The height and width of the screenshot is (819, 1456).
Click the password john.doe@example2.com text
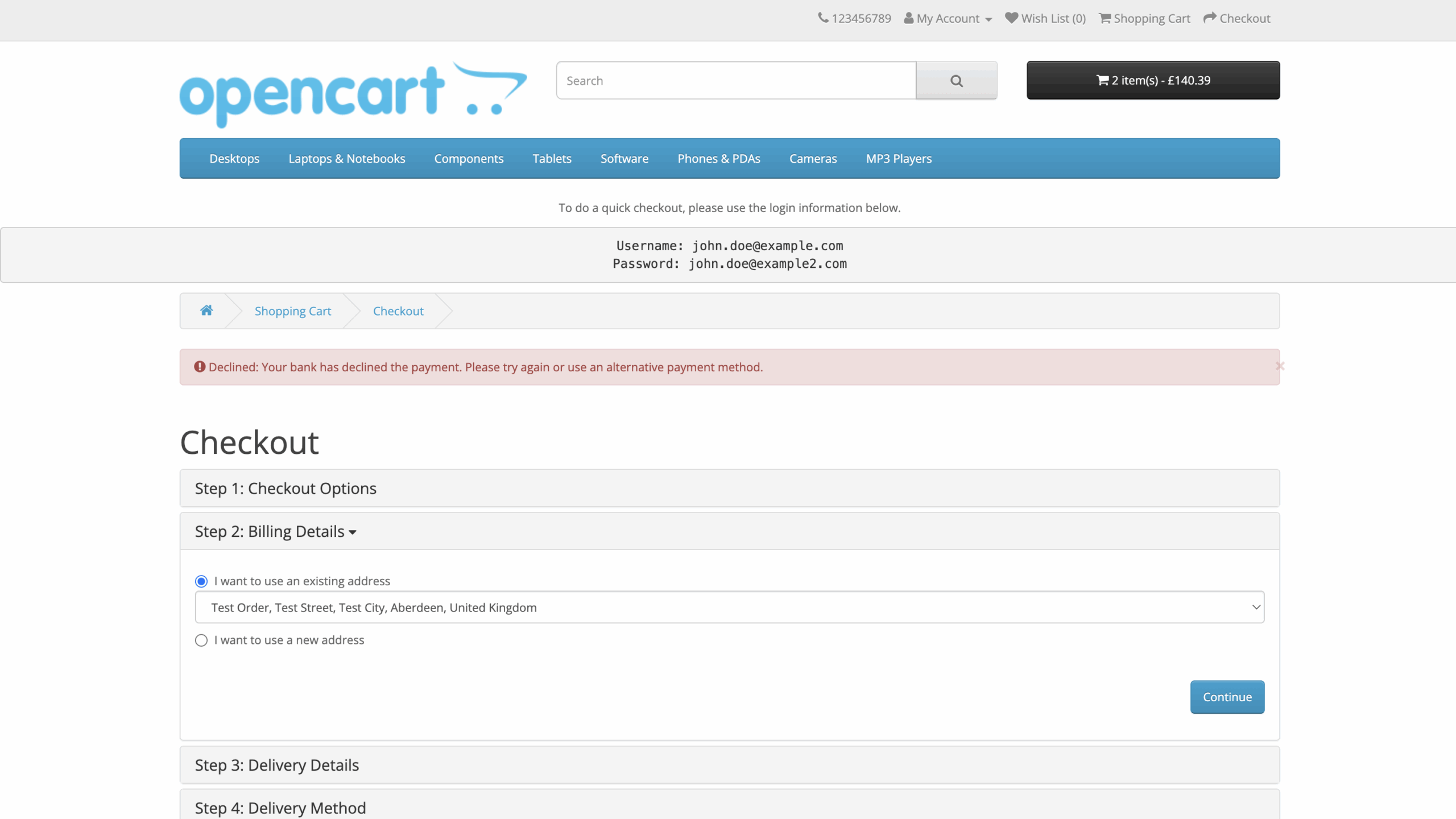(x=768, y=263)
